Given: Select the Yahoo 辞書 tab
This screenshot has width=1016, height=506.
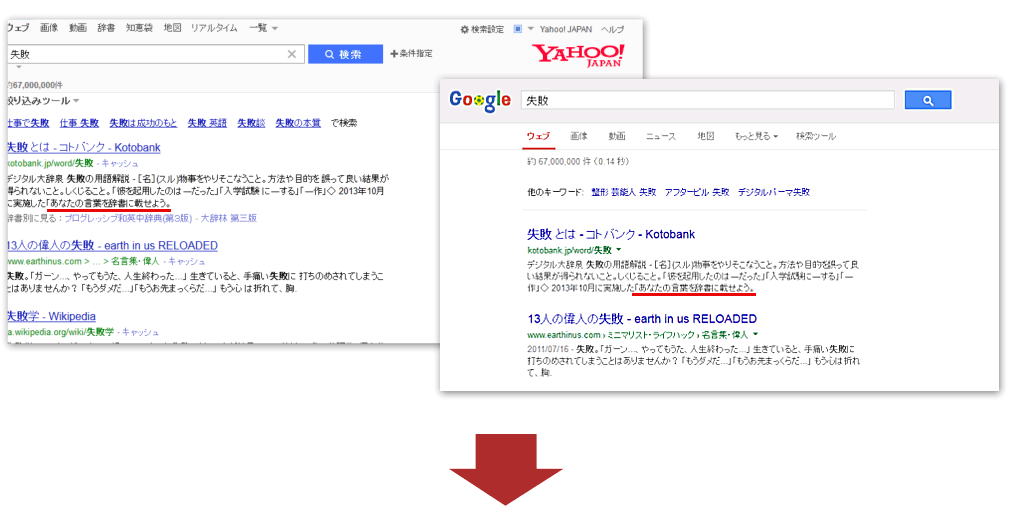Looking at the screenshot, I should [106, 28].
